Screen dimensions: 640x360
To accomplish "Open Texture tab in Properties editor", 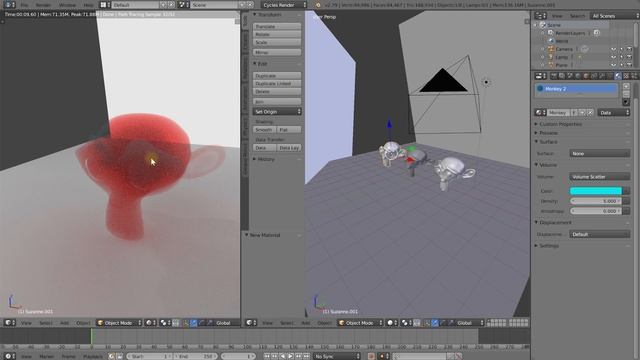I will pyautogui.click(x=626, y=76).
